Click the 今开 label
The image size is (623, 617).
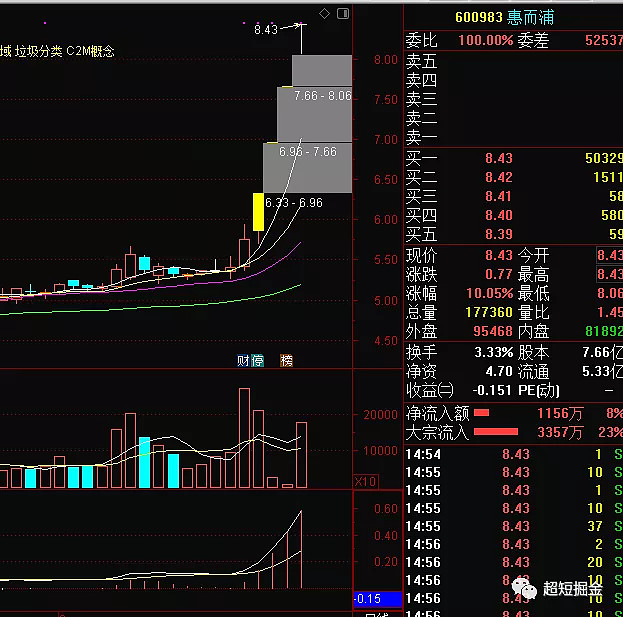533,255
